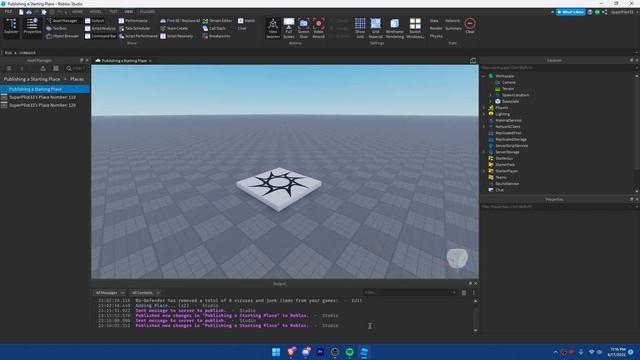
Task: Collapse the Workspace node in Explorer
Action: [x=484, y=76]
